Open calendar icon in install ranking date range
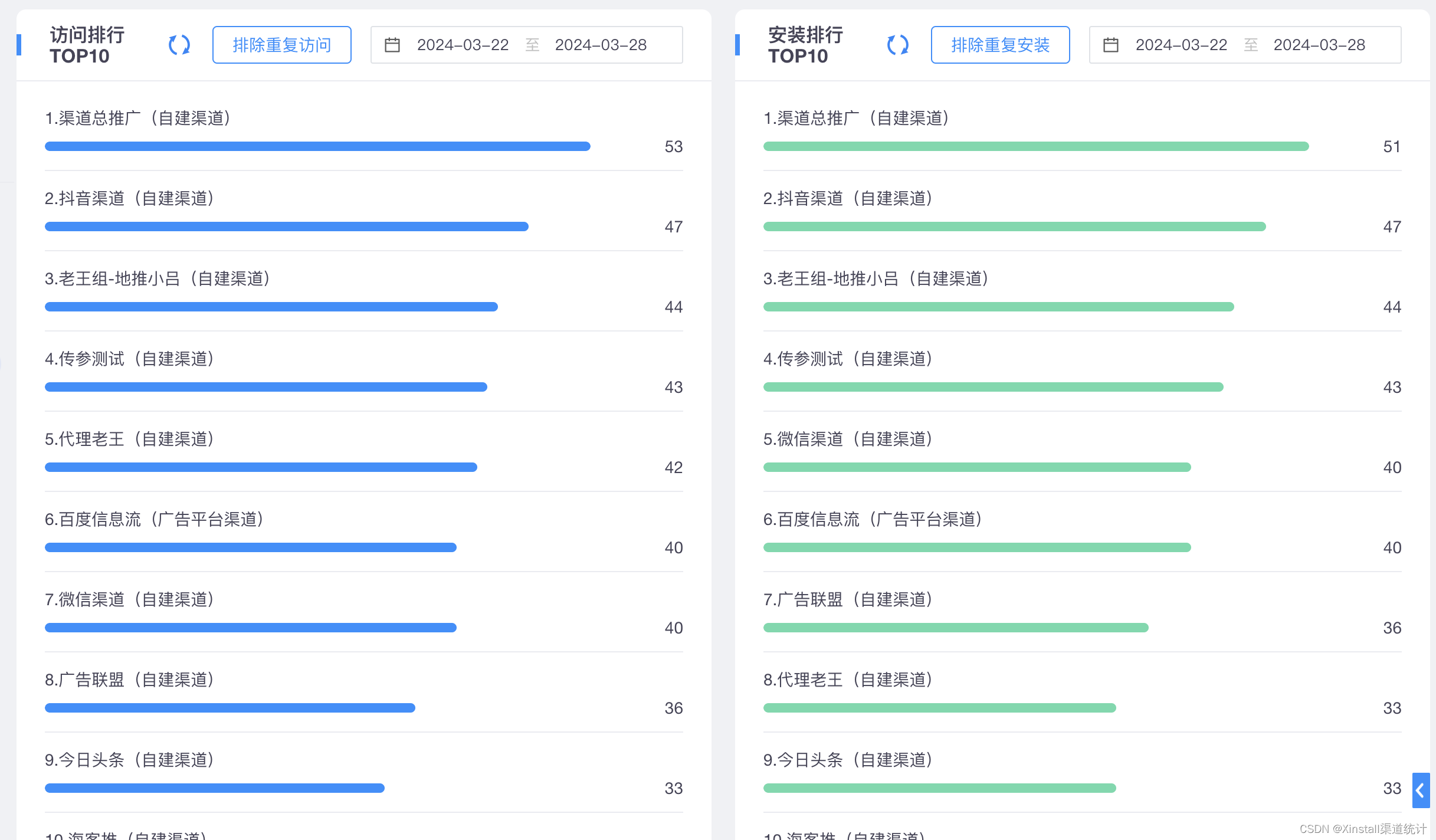Screen dimensions: 1436x840 [x=1111, y=45]
